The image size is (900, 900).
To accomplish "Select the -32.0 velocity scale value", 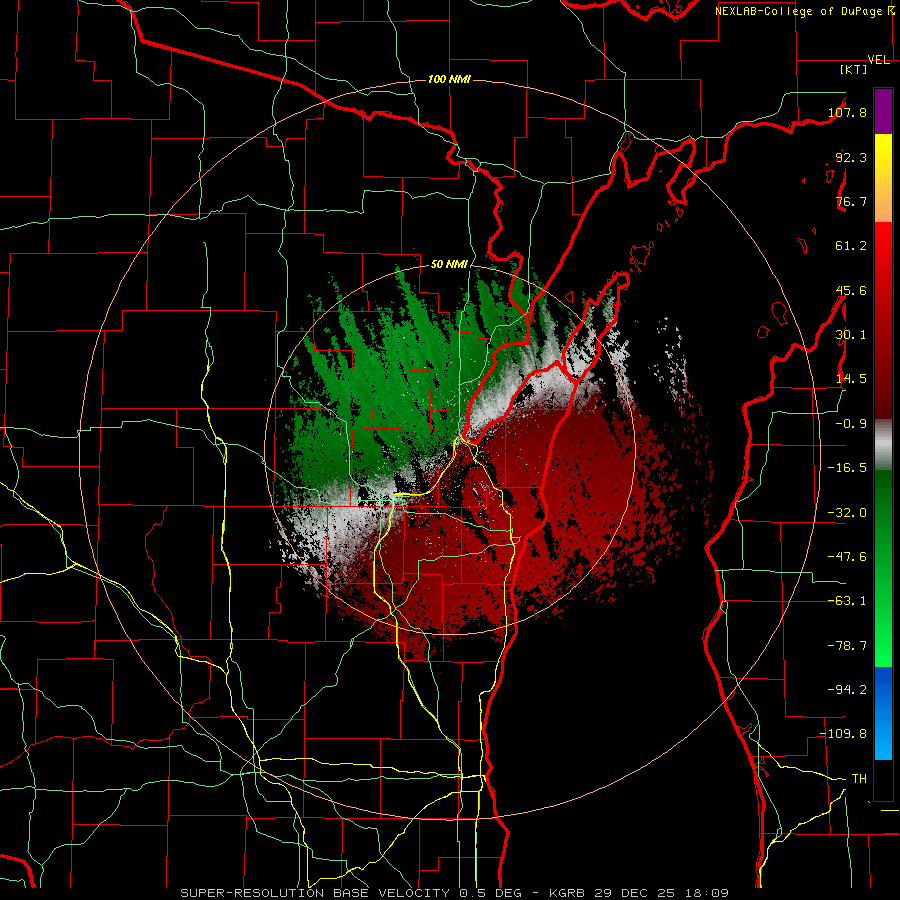I will tap(847, 513).
